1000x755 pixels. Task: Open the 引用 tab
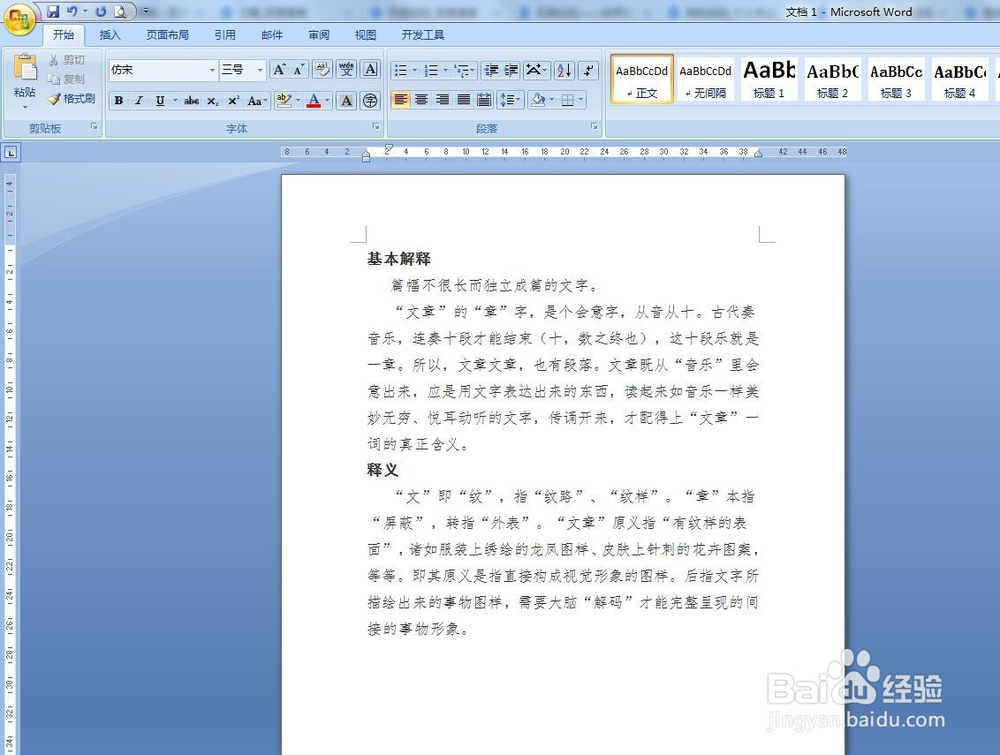[224, 35]
